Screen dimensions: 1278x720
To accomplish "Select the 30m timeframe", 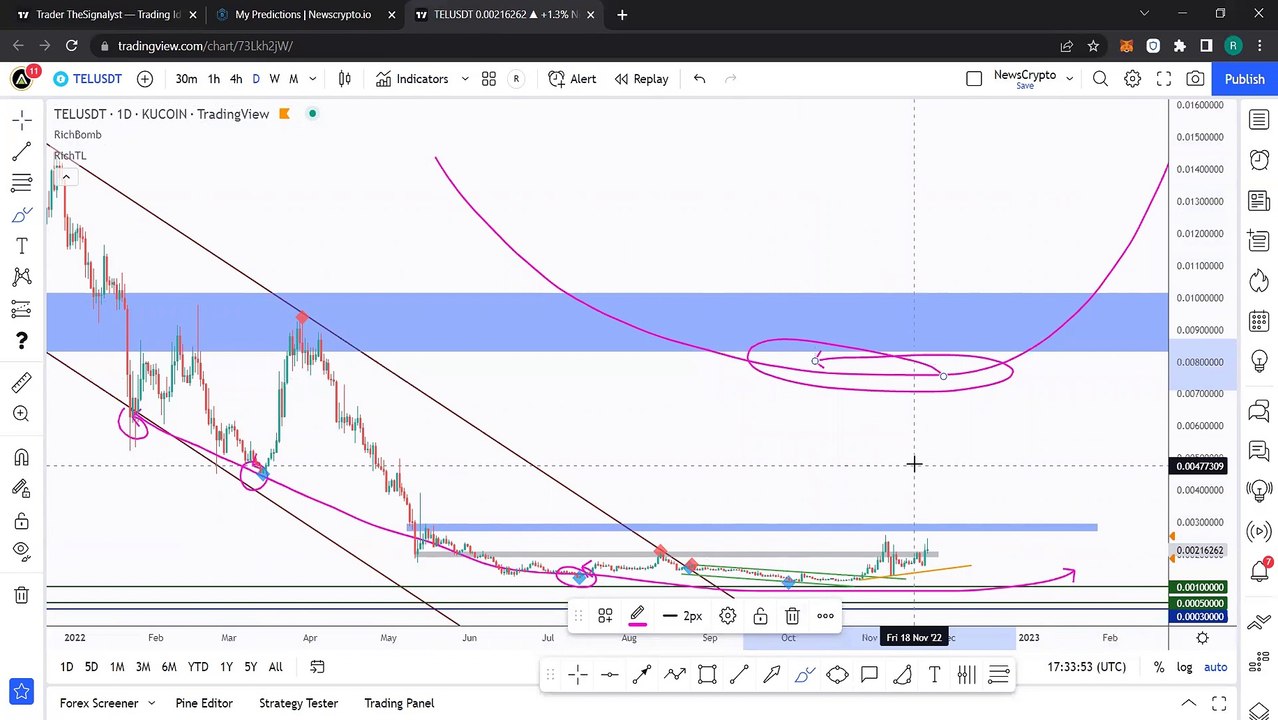I will [x=186, y=79].
